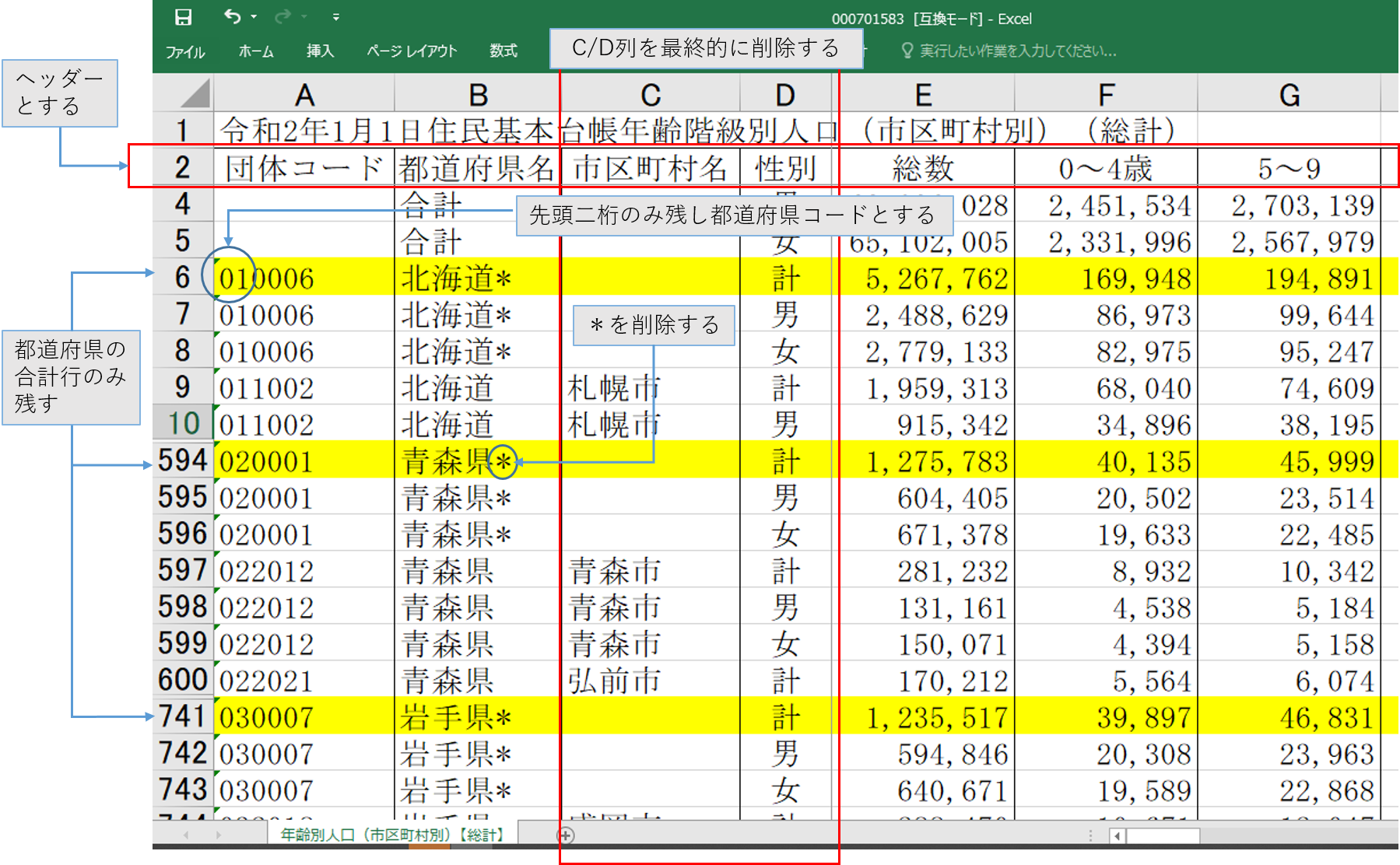Select row 10 header
The width and height of the screenshot is (1400, 865).
click(x=183, y=423)
